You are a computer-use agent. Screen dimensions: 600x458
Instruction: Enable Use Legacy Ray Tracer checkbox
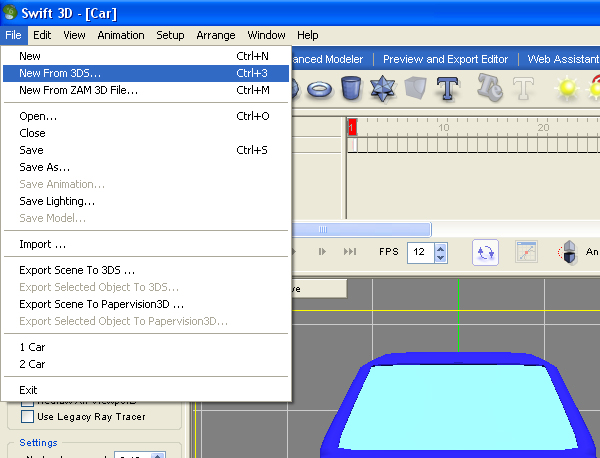coord(27,416)
